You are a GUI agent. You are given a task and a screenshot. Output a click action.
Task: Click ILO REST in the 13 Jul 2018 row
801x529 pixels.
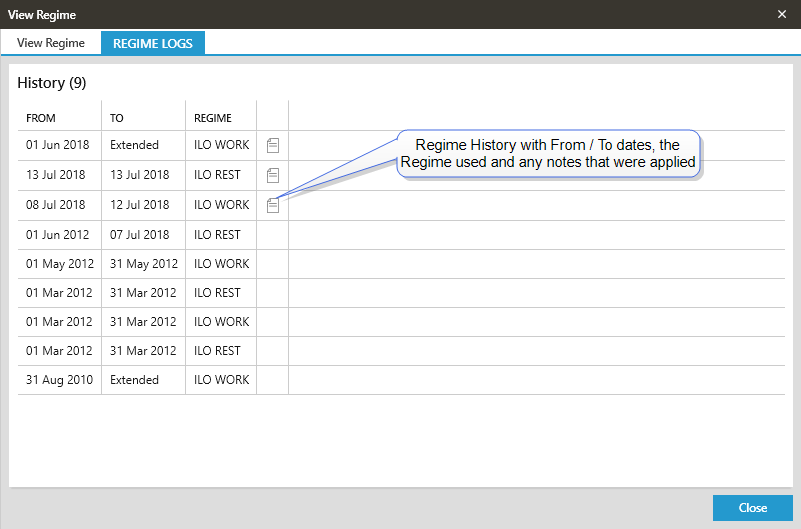217,176
